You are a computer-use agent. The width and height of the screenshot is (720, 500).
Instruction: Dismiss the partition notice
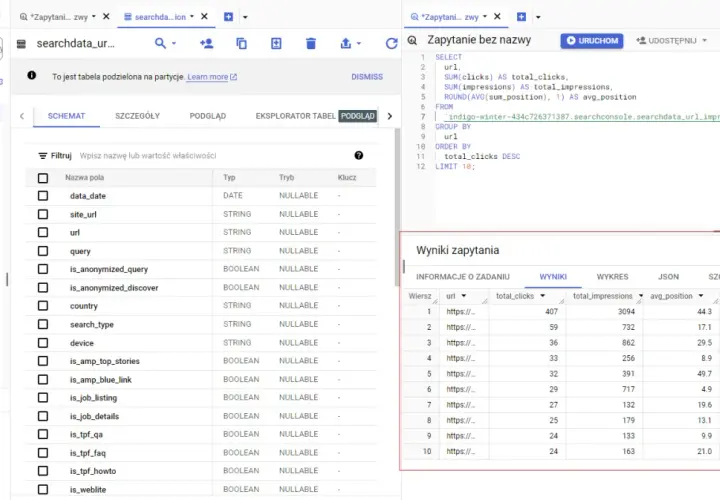coord(367,77)
